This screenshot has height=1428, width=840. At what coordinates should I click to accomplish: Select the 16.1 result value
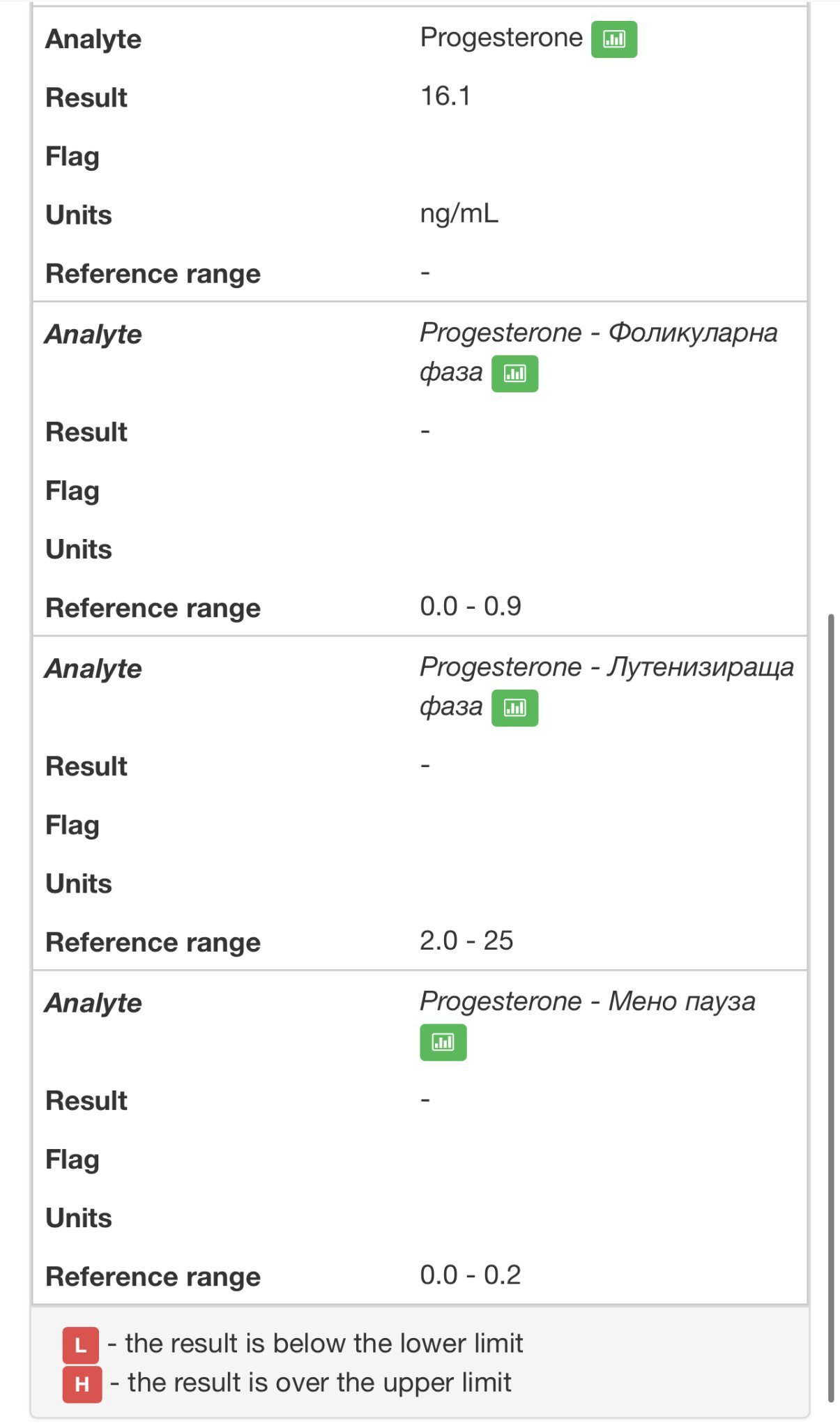click(445, 96)
